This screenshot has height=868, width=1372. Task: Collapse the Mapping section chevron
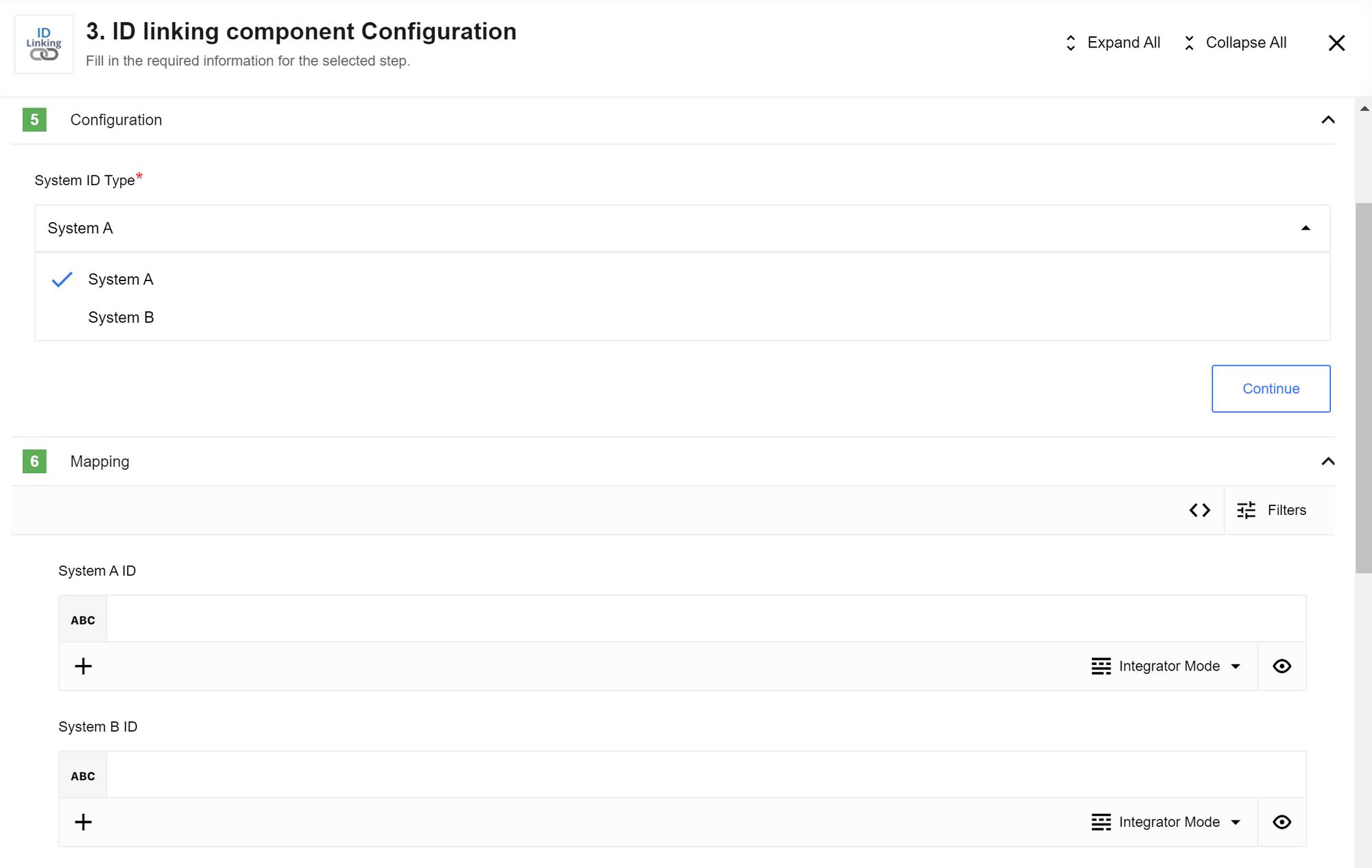1328,461
